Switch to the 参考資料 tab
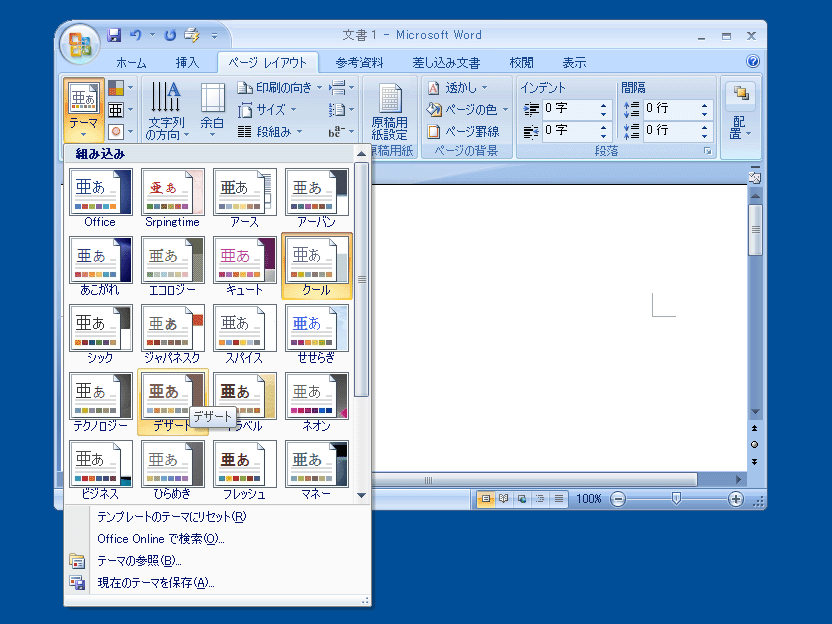The height and width of the screenshot is (624, 832). [x=359, y=63]
